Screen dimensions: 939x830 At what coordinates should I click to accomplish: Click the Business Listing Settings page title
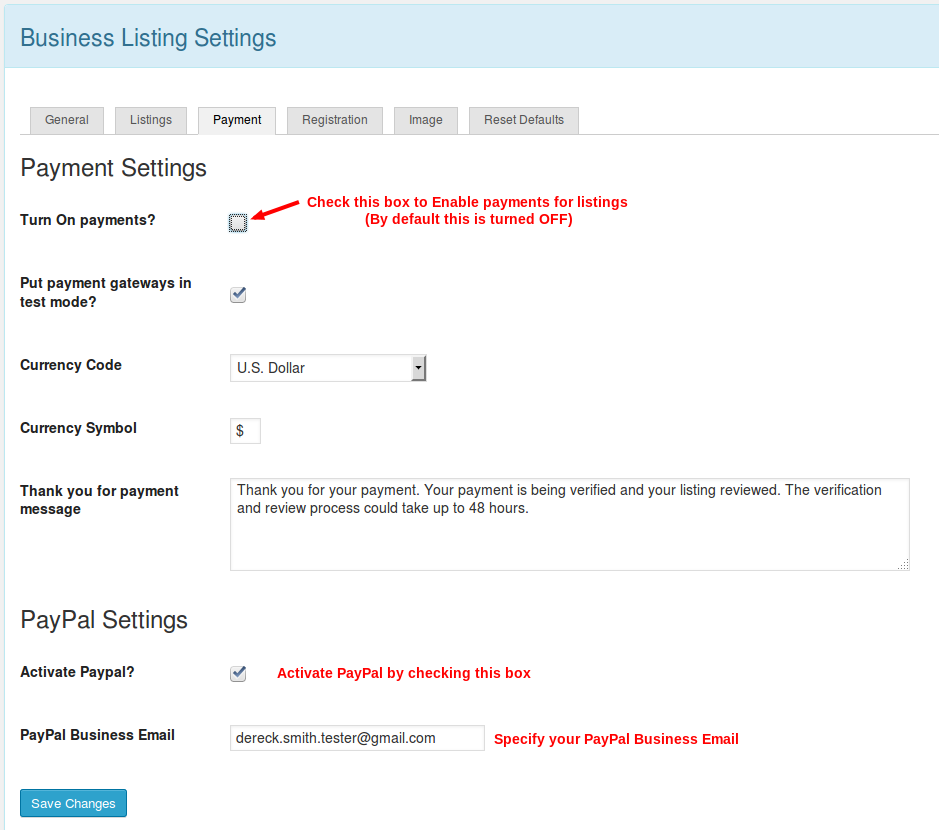click(148, 39)
